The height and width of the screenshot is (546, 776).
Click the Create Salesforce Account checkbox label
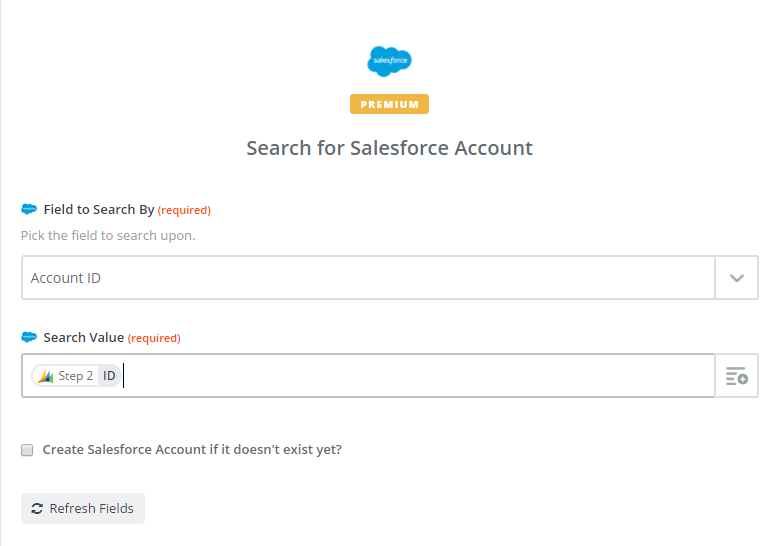pyautogui.click(x=192, y=449)
